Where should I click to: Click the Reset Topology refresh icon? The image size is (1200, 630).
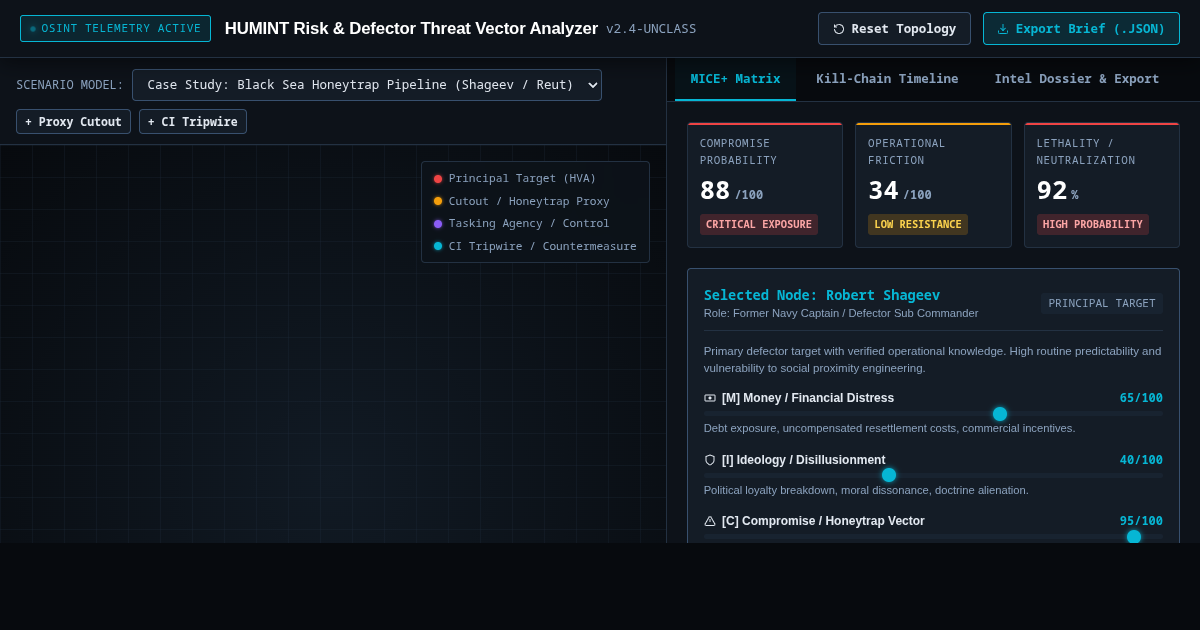click(839, 29)
